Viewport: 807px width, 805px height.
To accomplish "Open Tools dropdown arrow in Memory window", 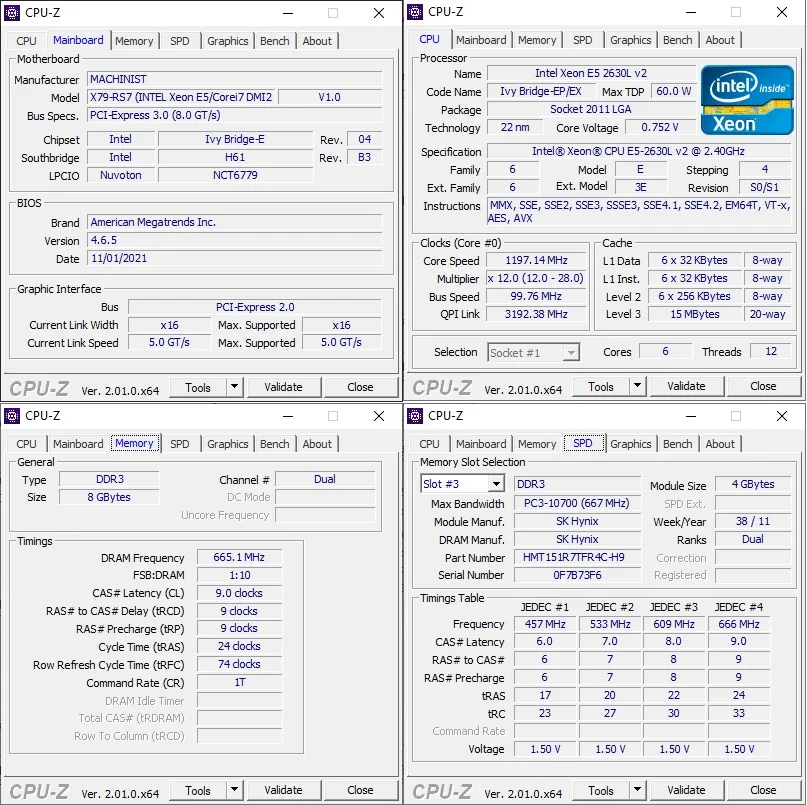I will coord(234,790).
